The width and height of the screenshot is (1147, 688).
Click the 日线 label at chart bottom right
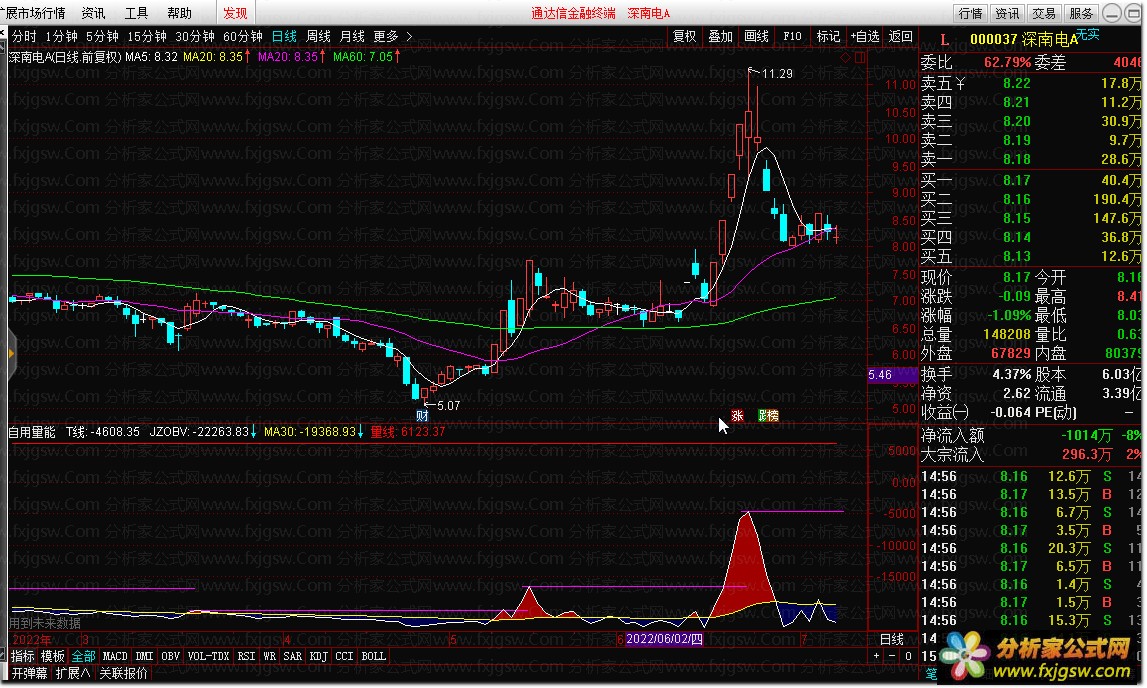click(x=892, y=639)
